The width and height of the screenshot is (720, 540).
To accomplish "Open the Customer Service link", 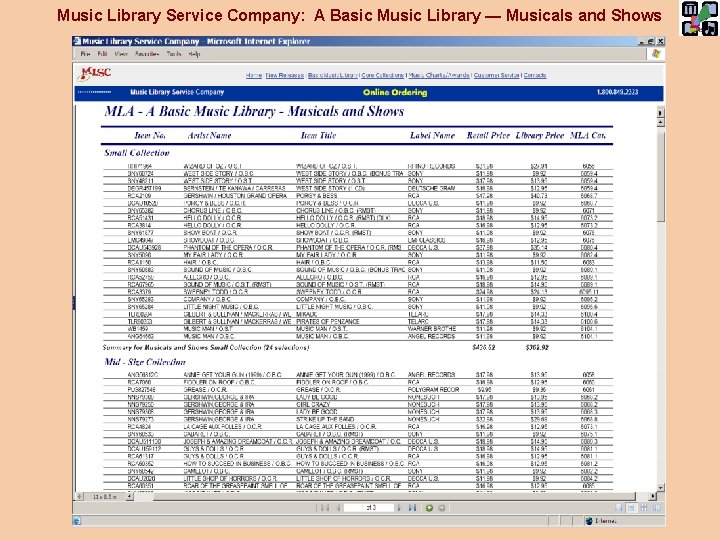I will [496, 75].
